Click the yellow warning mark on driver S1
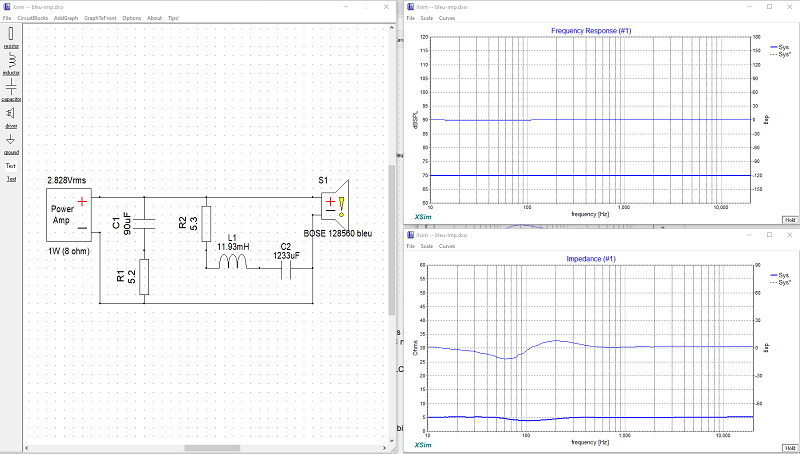Screen dimensions: 800x454 [x=341, y=207]
